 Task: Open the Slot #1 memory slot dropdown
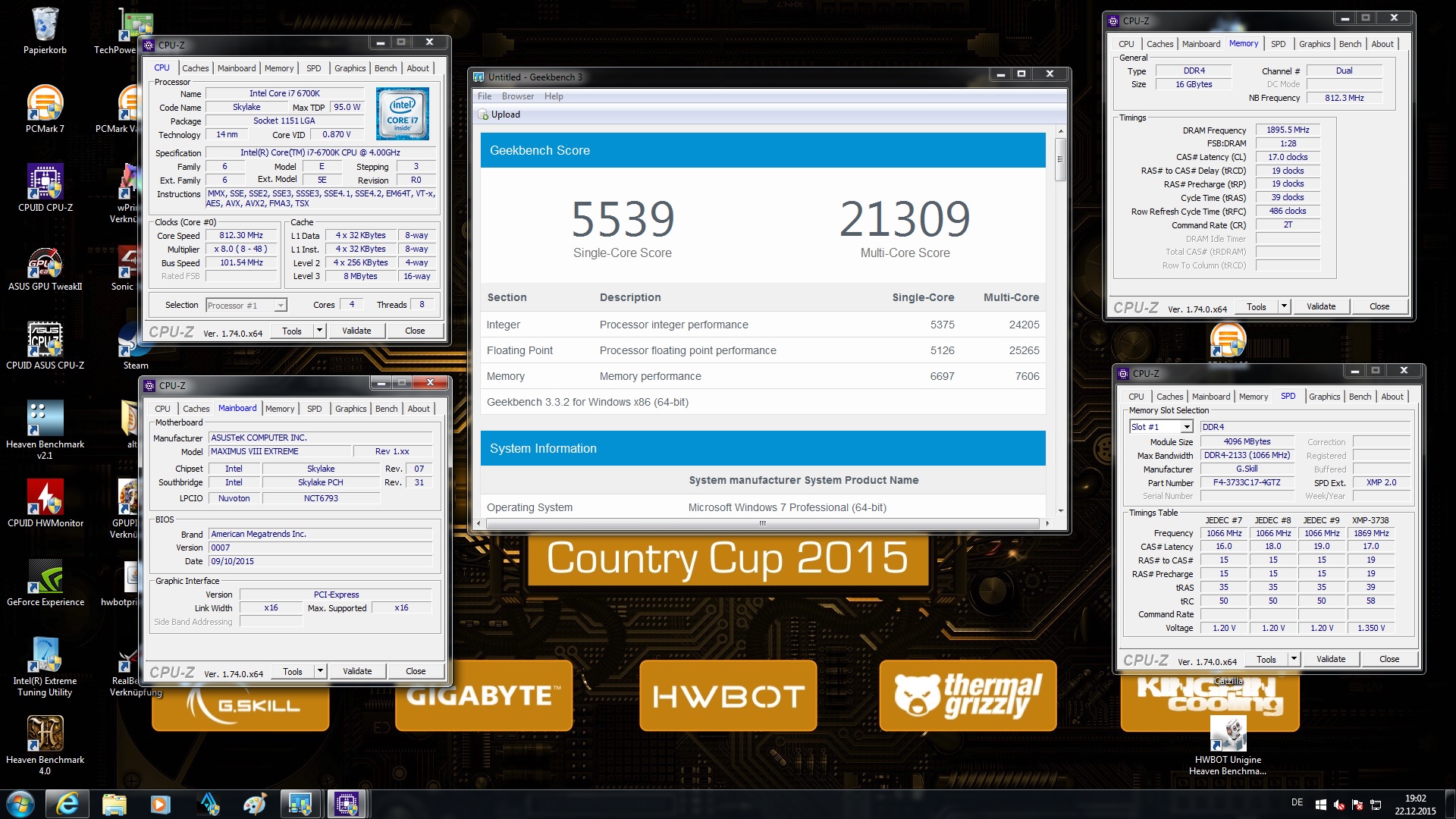(1162, 427)
